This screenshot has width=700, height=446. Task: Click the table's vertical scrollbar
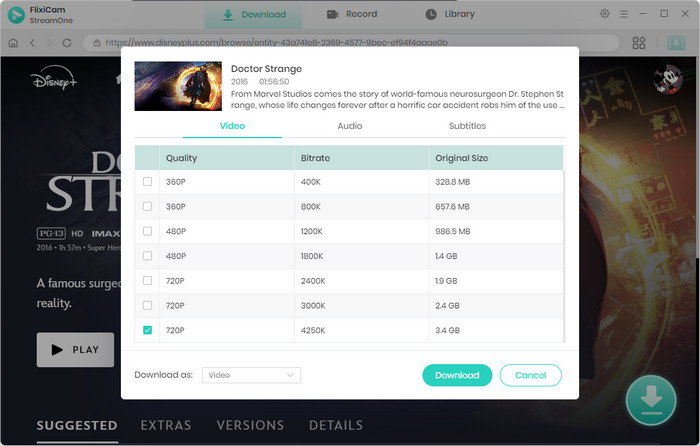coord(564,256)
